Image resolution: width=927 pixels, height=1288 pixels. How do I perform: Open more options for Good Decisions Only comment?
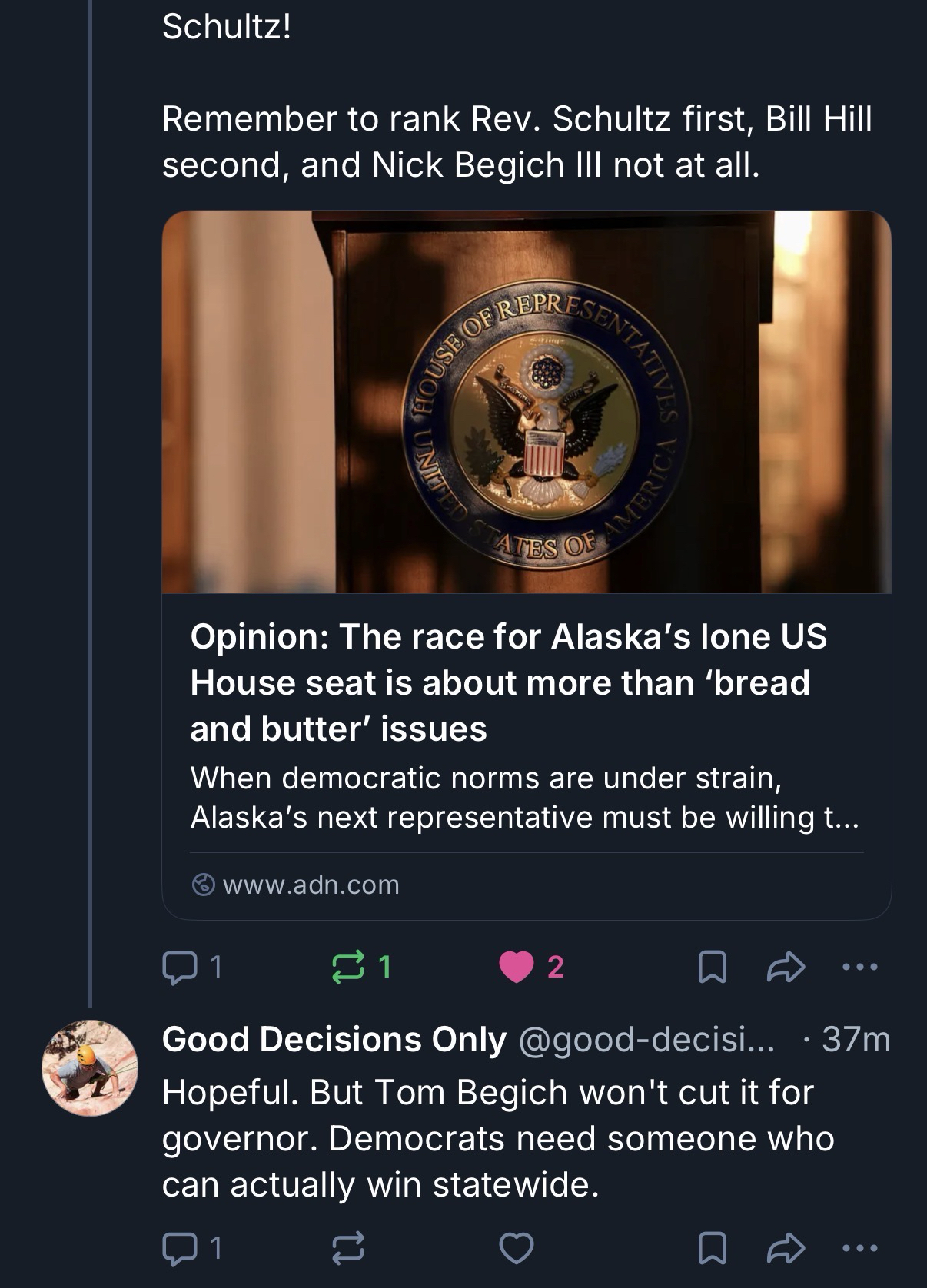859,1248
